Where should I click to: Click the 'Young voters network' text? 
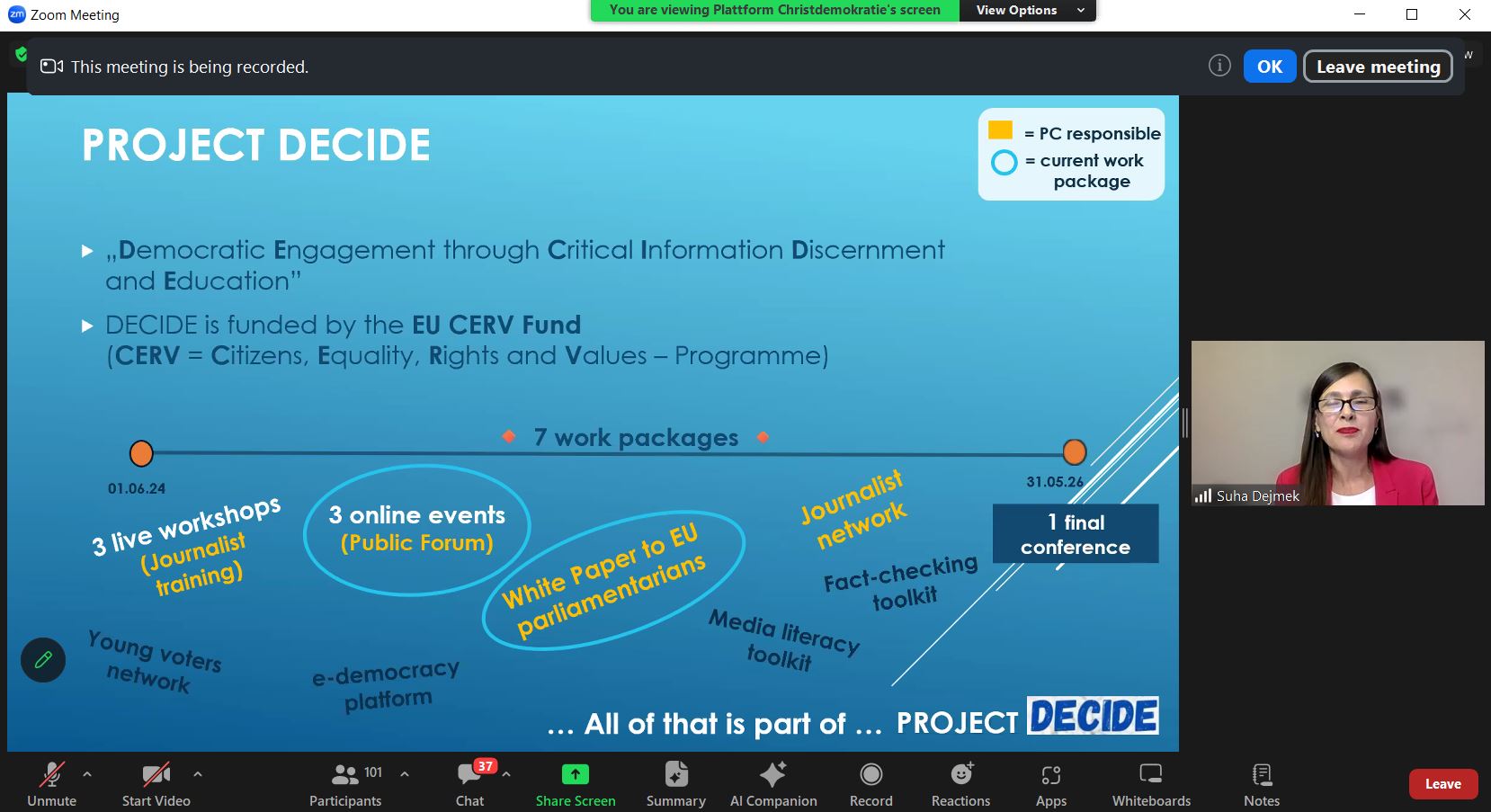tap(153, 662)
